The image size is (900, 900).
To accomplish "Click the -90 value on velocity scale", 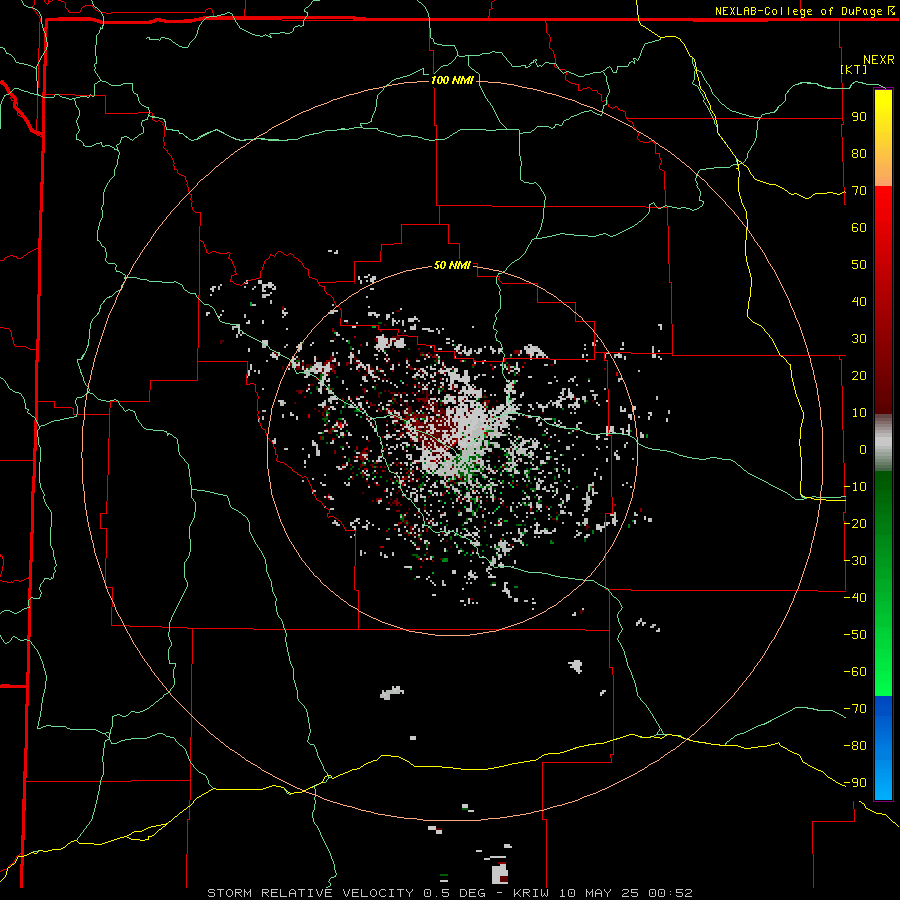I will 855,783.
